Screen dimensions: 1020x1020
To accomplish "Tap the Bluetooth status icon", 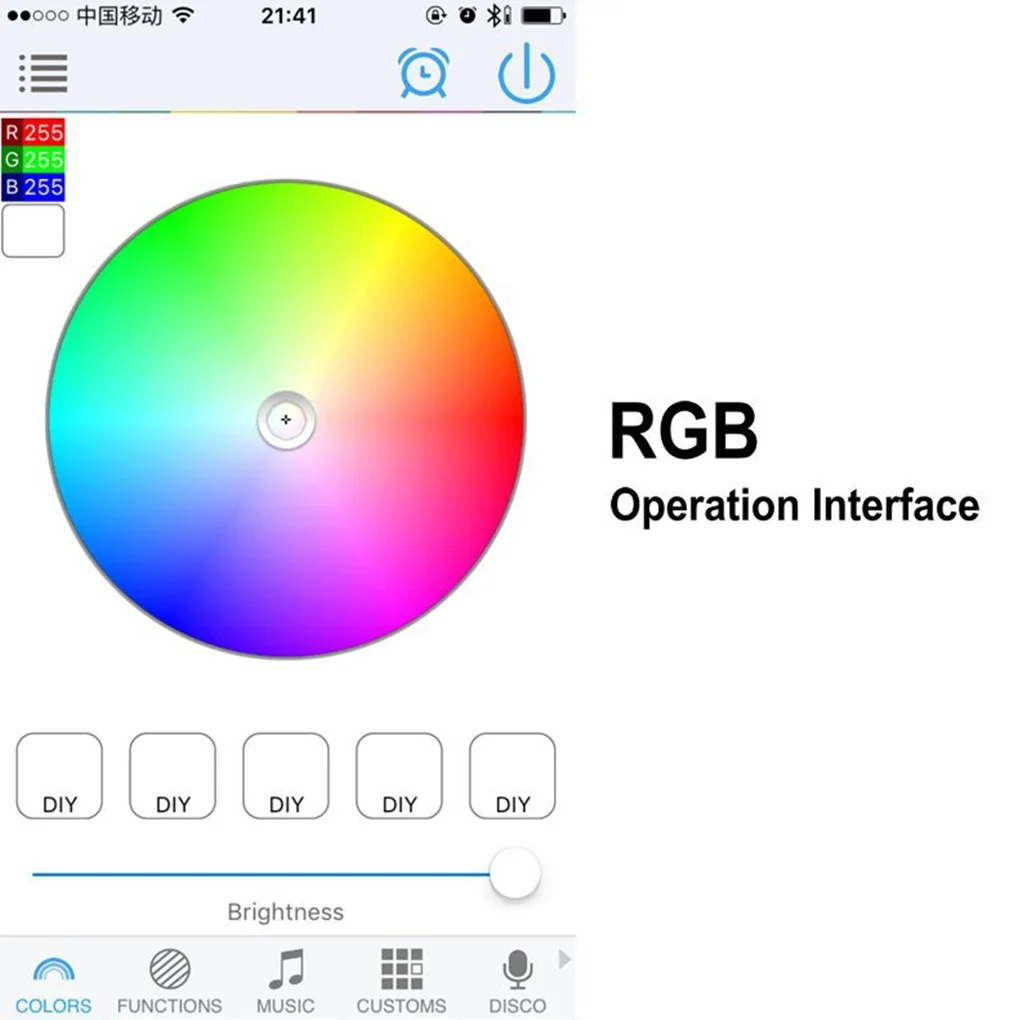I will point(496,15).
